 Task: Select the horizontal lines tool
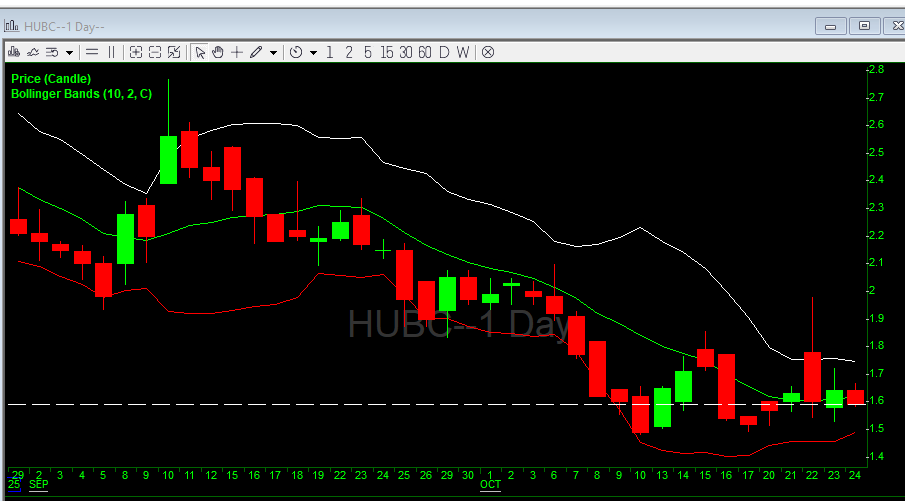[x=92, y=52]
